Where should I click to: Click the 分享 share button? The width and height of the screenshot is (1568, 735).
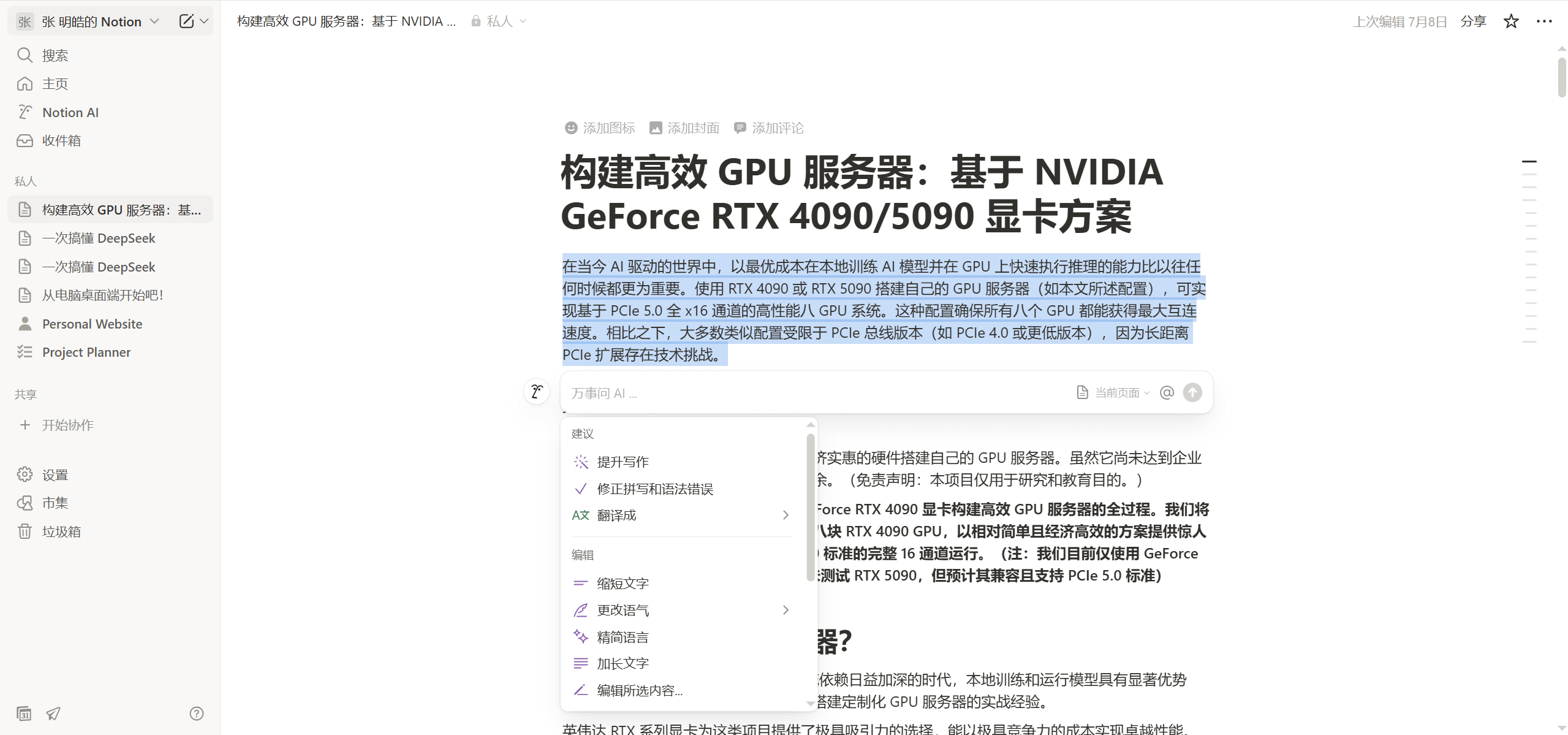[x=1473, y=21]
